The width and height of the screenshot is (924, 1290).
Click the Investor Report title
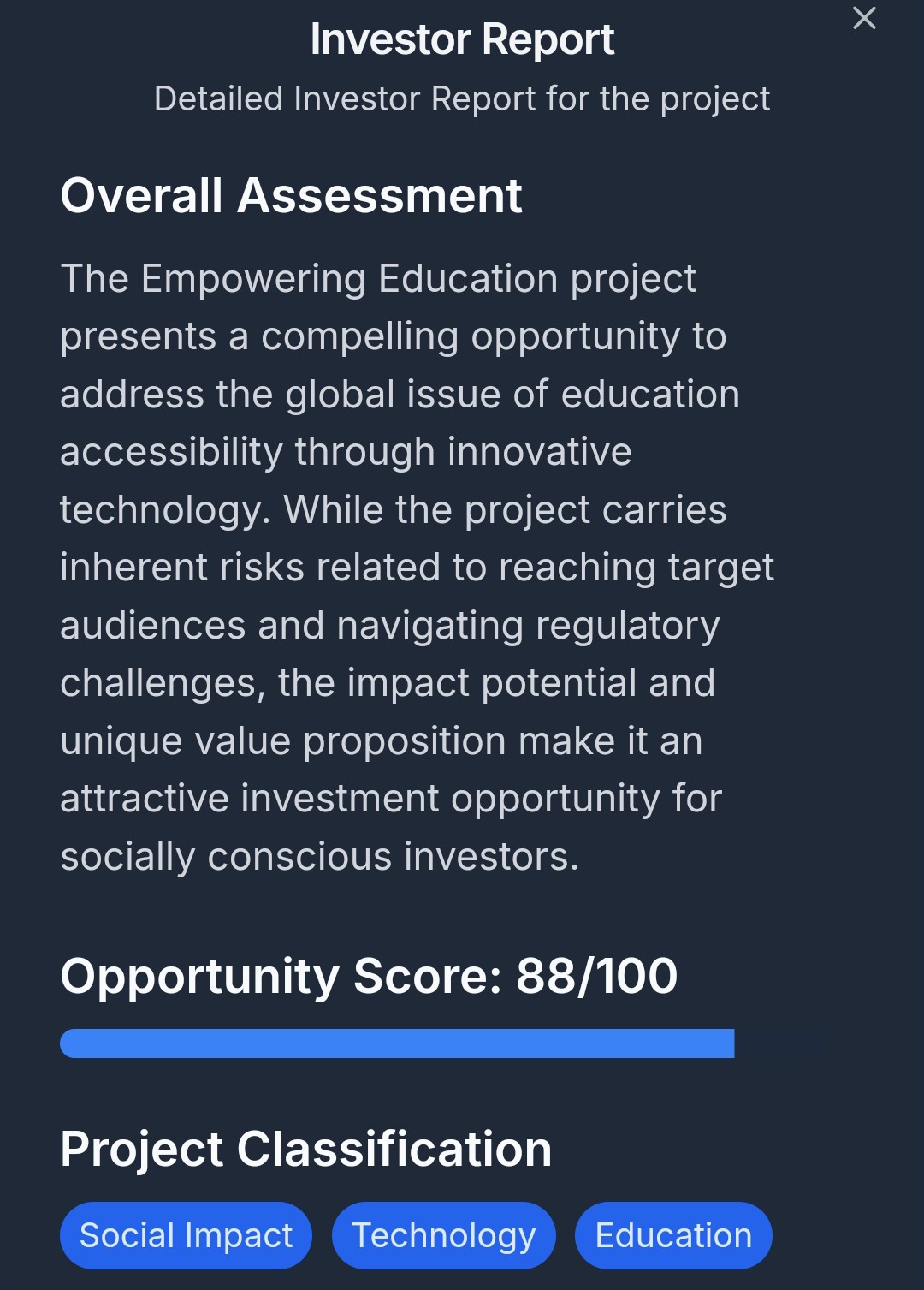tap(462, 39)
